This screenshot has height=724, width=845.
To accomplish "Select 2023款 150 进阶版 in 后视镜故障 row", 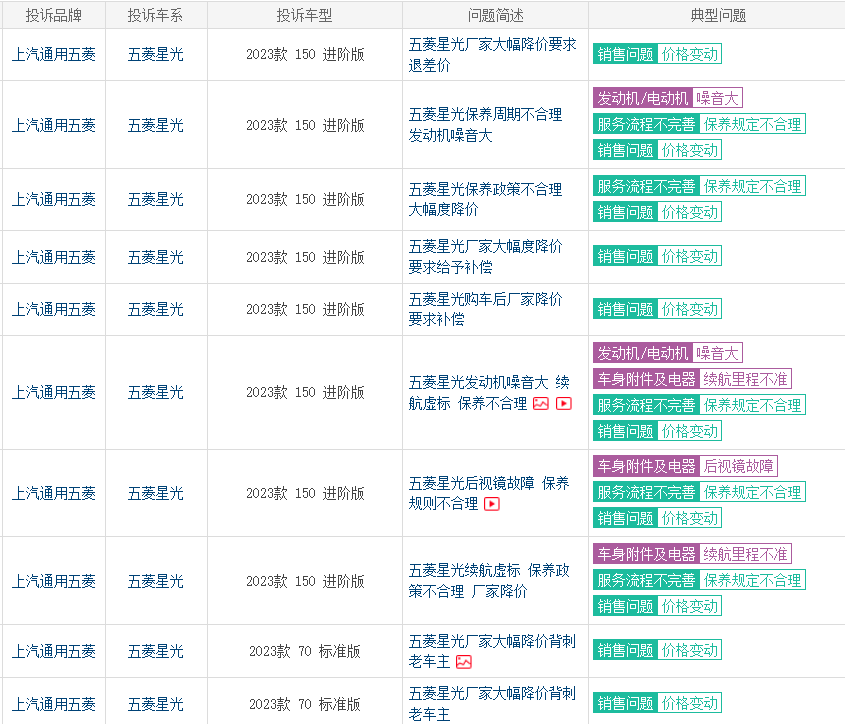I will [x=305, y=493].
